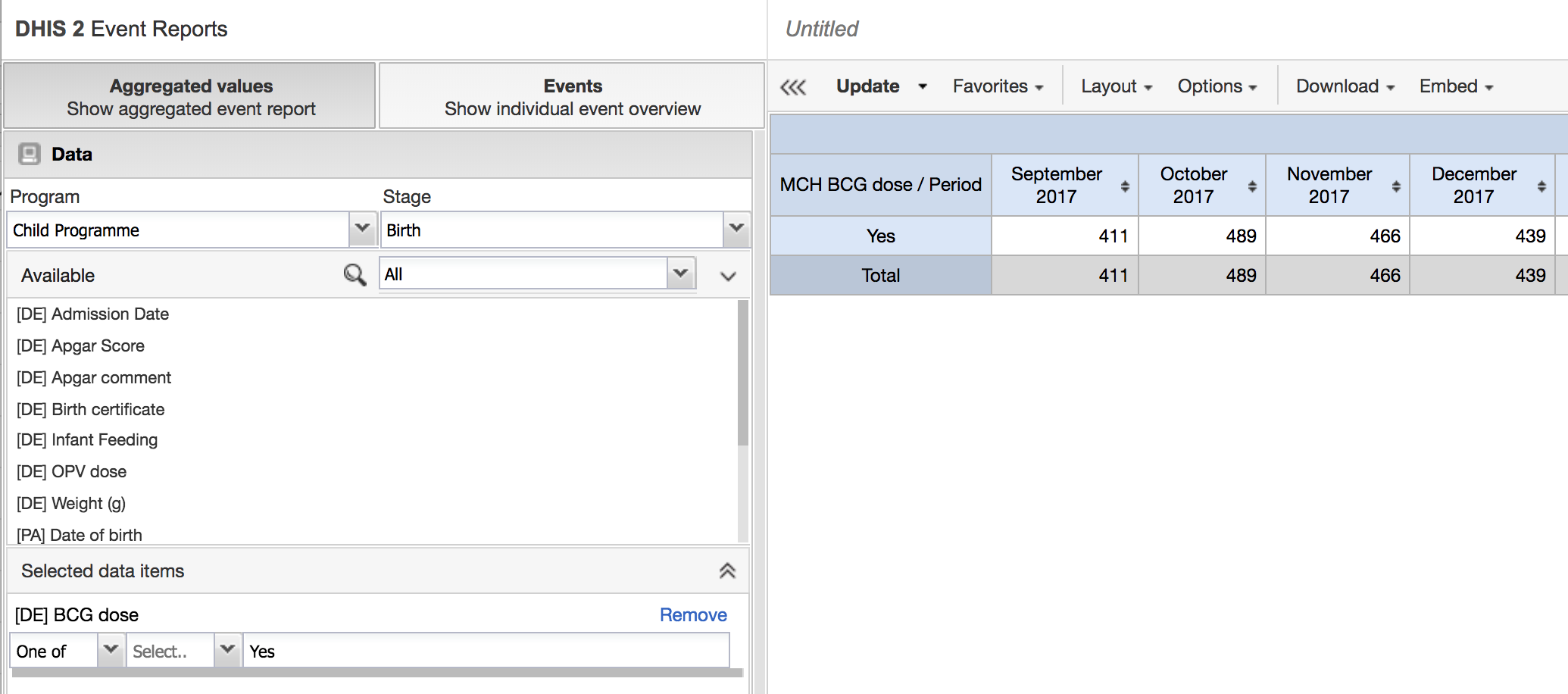Sort by the October 2017 column arrows
The image size is (1568, 694).
tap(1252, 186)
